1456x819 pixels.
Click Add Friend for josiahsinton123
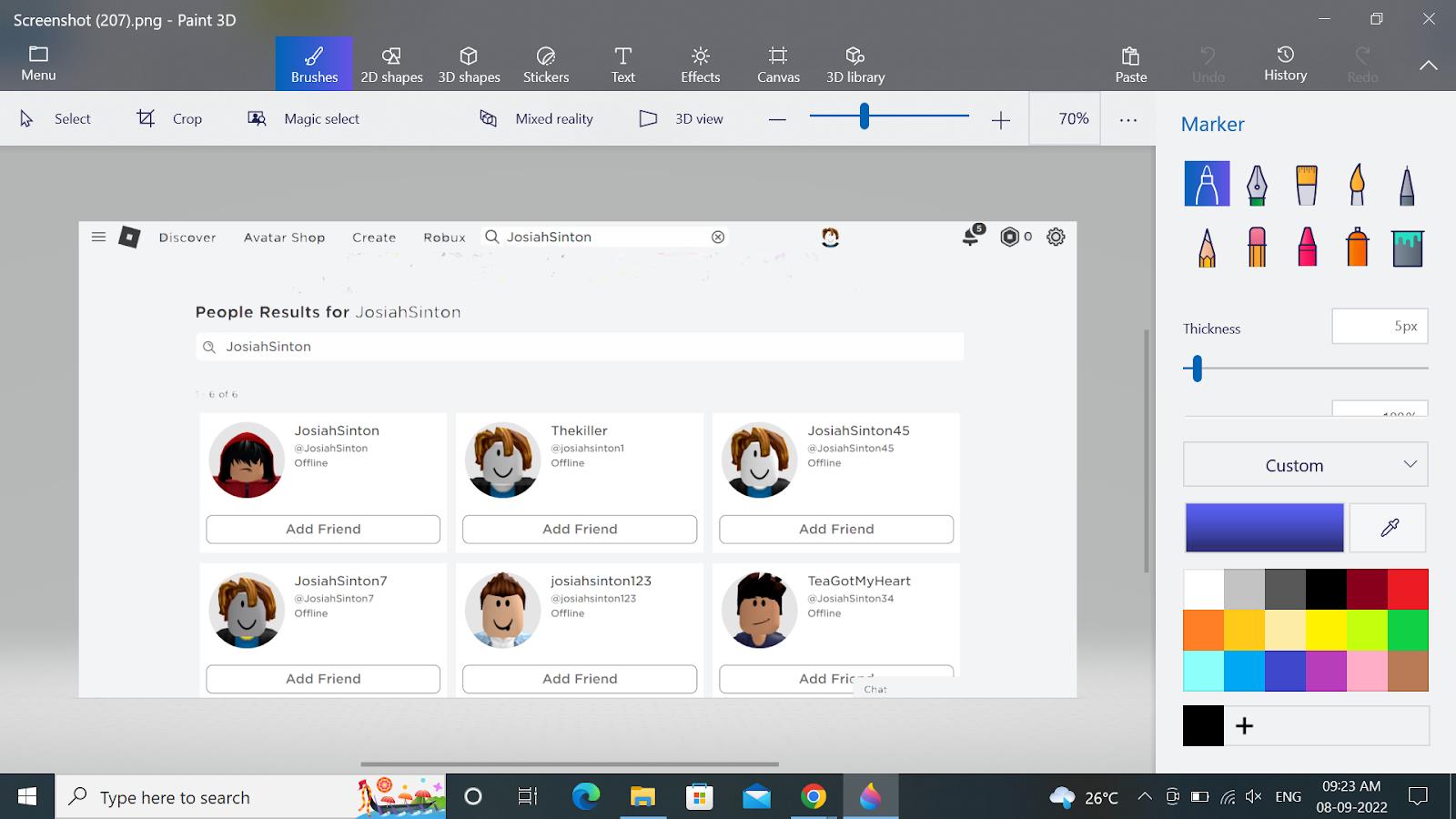580,679
